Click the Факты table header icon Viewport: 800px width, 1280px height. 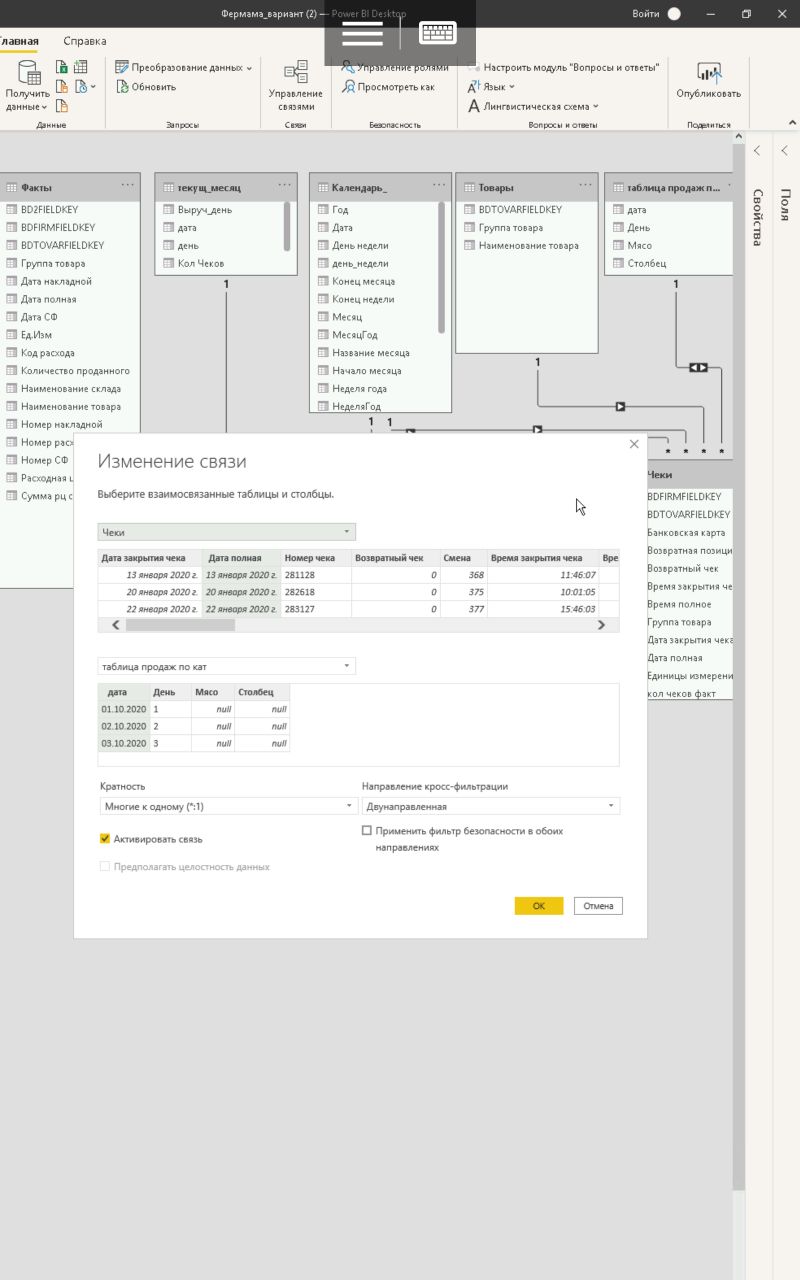[11, 187]
